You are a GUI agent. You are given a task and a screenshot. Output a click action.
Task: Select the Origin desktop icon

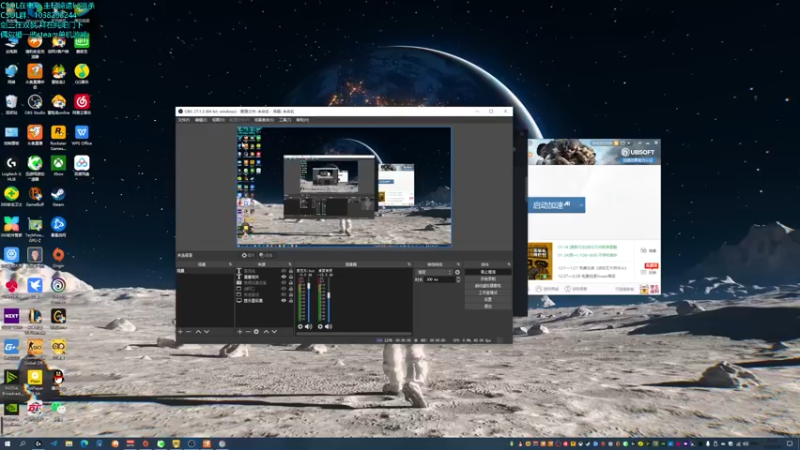click(58, 258)
